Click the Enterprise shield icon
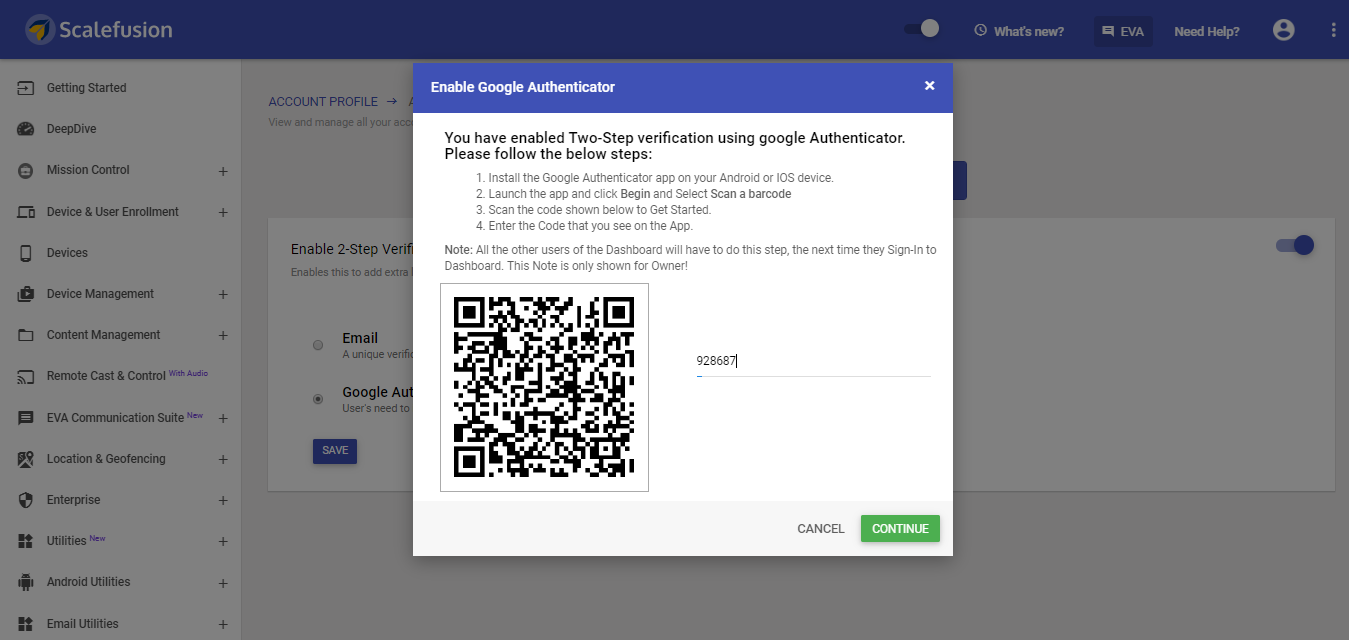Viewport: 1349px width, 640px height. tap(26, 500)
